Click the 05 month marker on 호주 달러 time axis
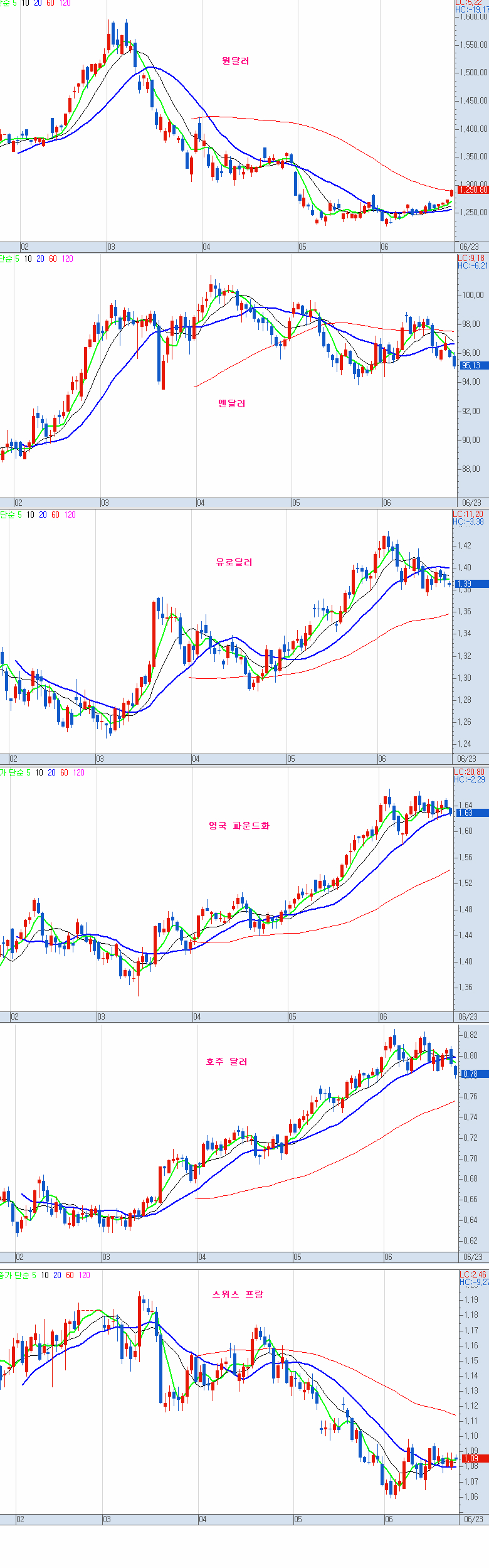 tap(297, 1257)
